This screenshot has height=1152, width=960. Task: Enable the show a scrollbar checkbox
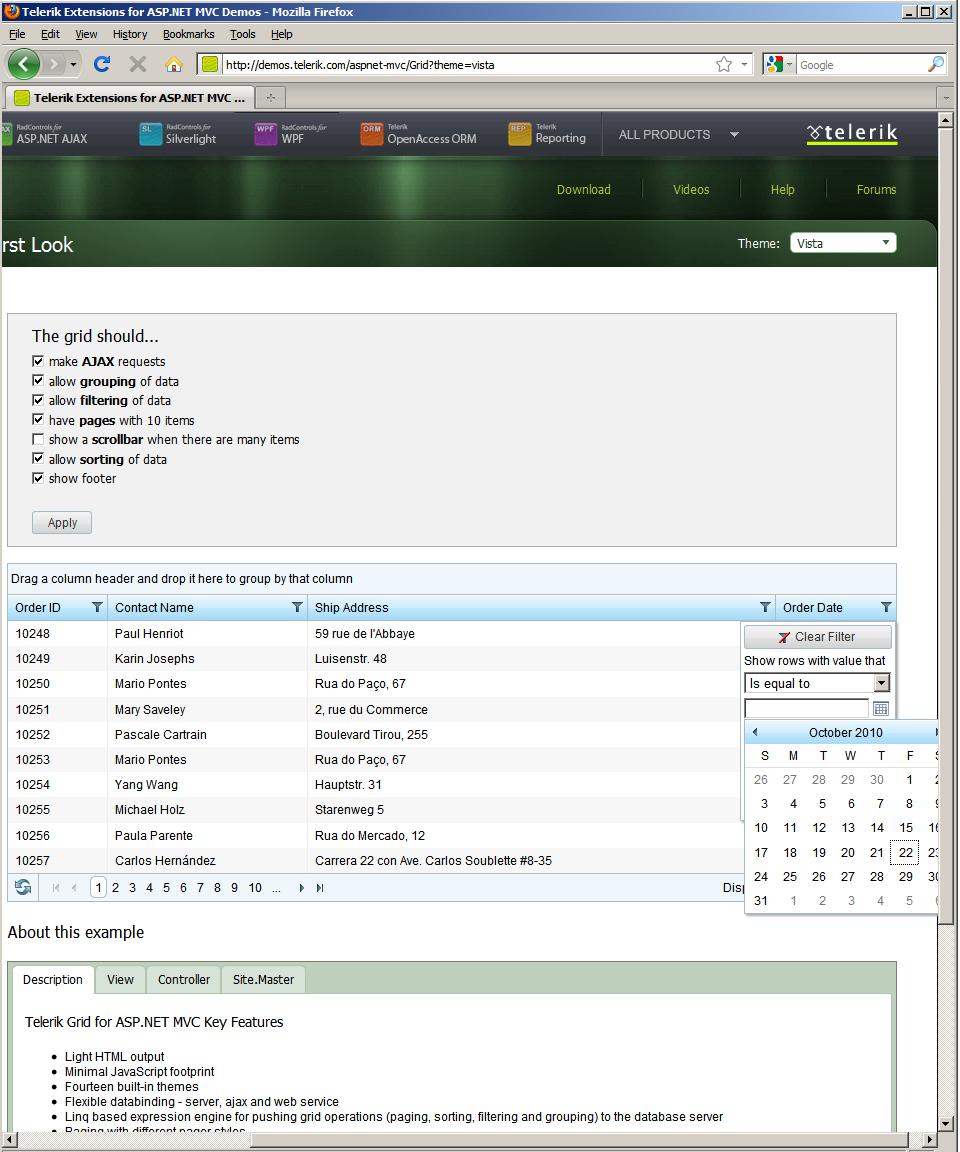coord(38,439)
